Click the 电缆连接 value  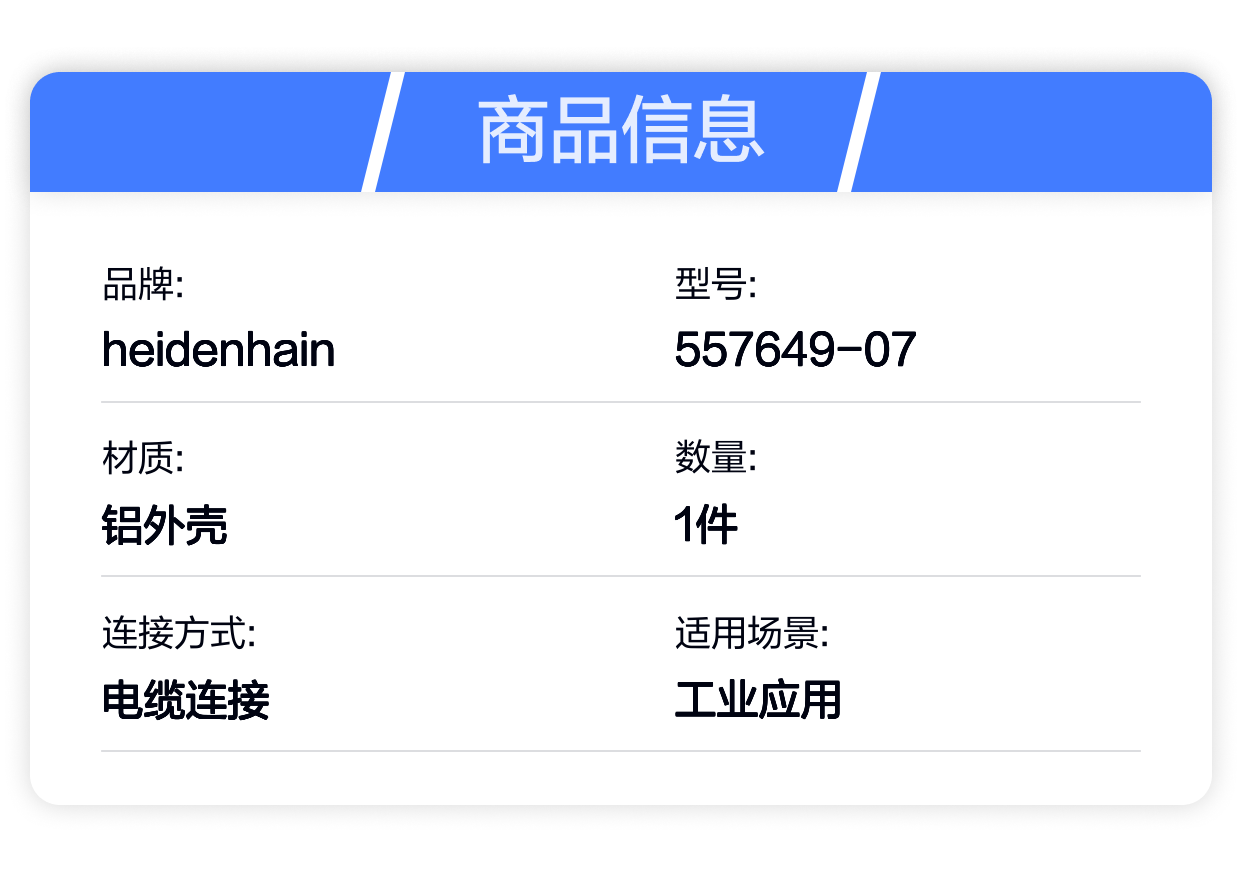[186, 700]
